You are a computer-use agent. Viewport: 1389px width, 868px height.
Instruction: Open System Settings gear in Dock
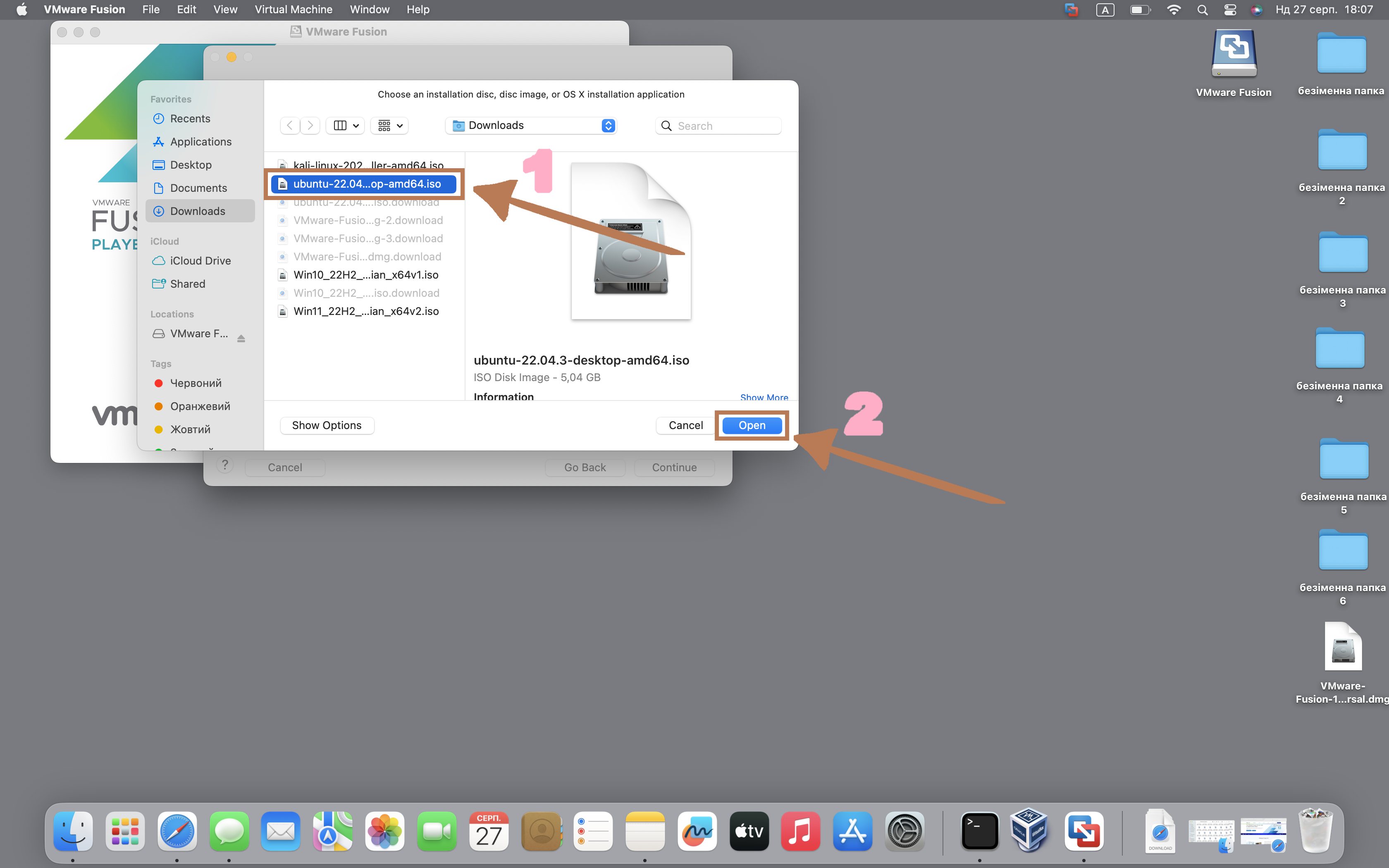[x=905, y=831]
